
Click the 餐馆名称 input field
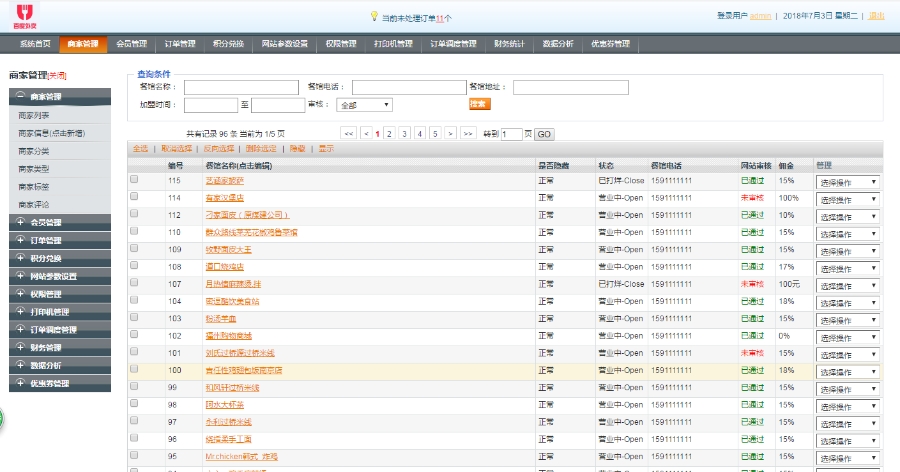[x=241, y=87]
